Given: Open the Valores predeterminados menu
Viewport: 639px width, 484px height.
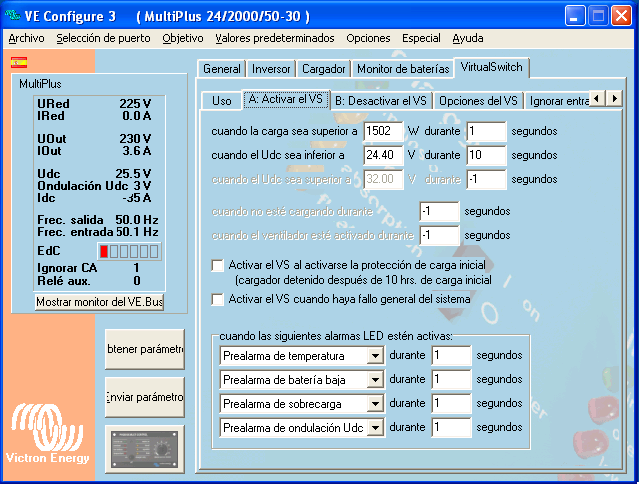Looking at the screenshot, I should point(275,38).
